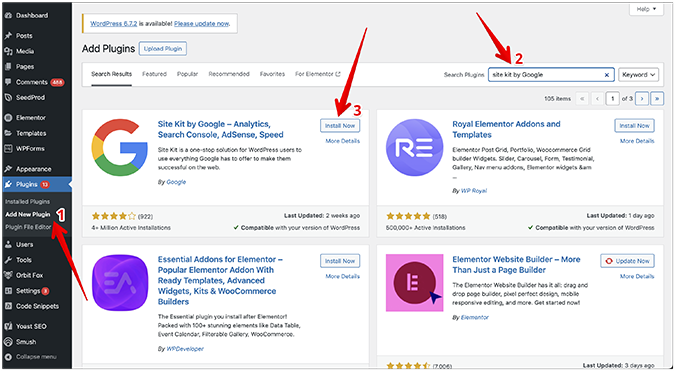Screen dimensions: 675x371
Task: Click the Royal Elementor Addons logo
Action: 415,147
